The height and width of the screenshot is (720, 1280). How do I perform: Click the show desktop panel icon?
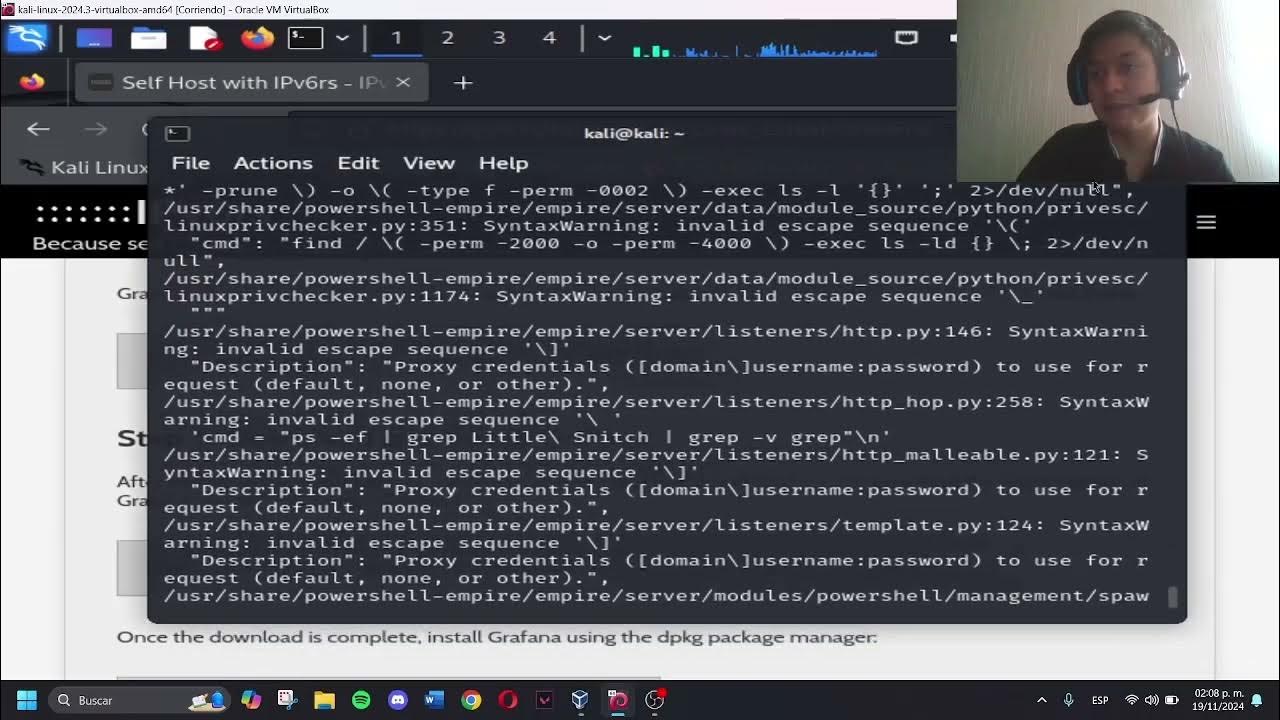click(94, 38)
